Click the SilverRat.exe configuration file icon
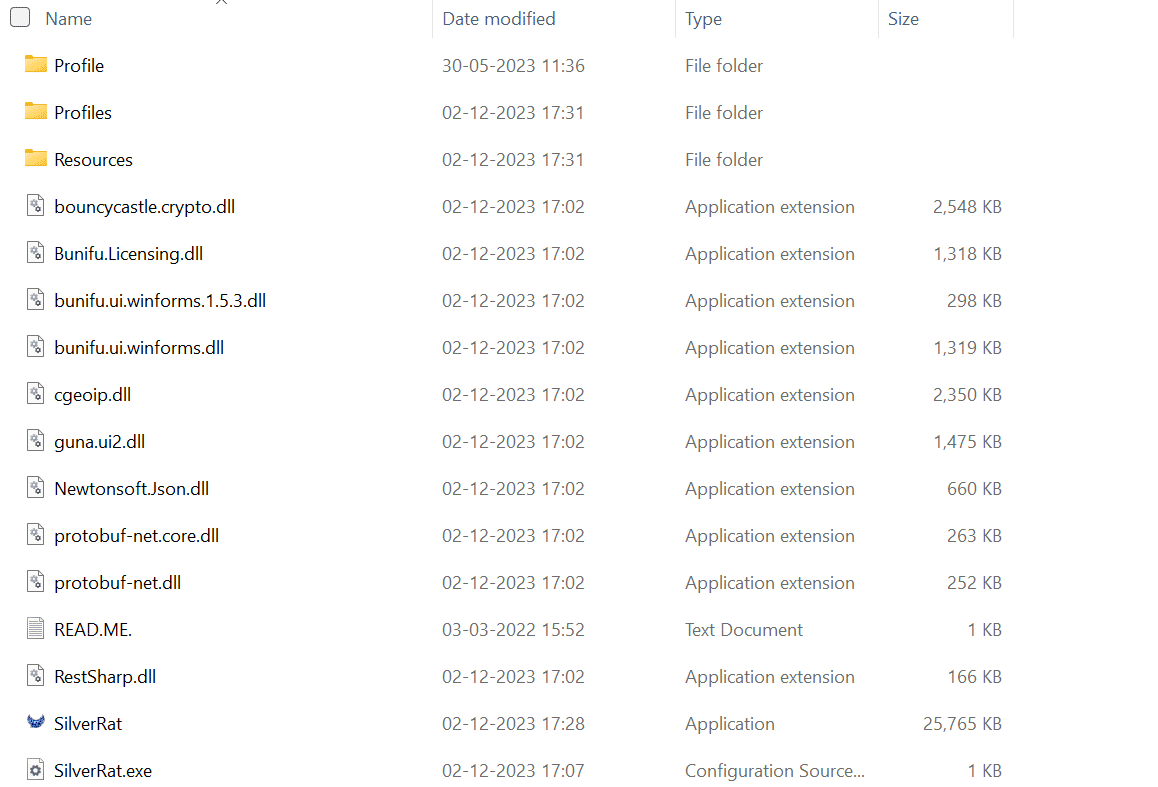The image size is (1158, 787). coord(35,769)
